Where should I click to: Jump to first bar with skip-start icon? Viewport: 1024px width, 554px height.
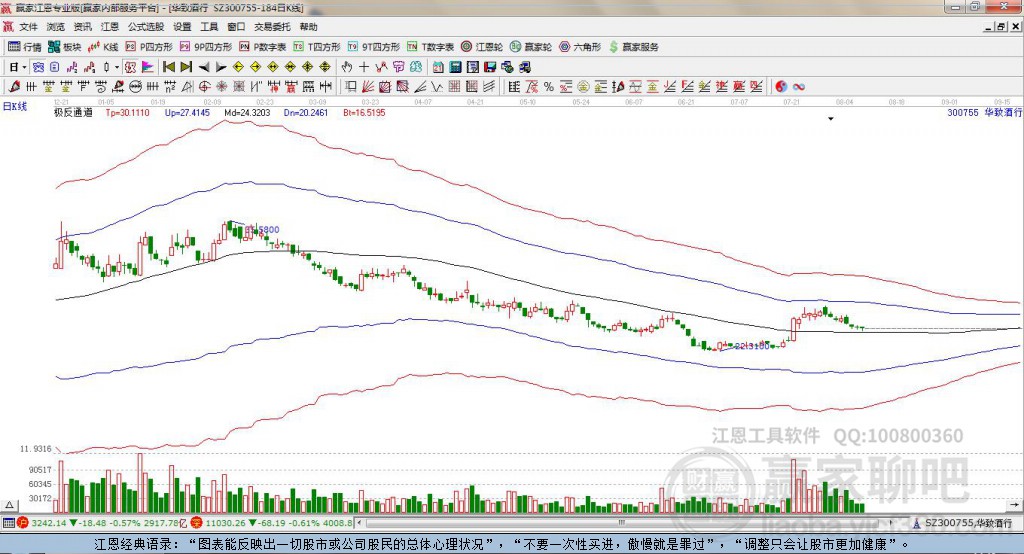(x=169, y=67)
